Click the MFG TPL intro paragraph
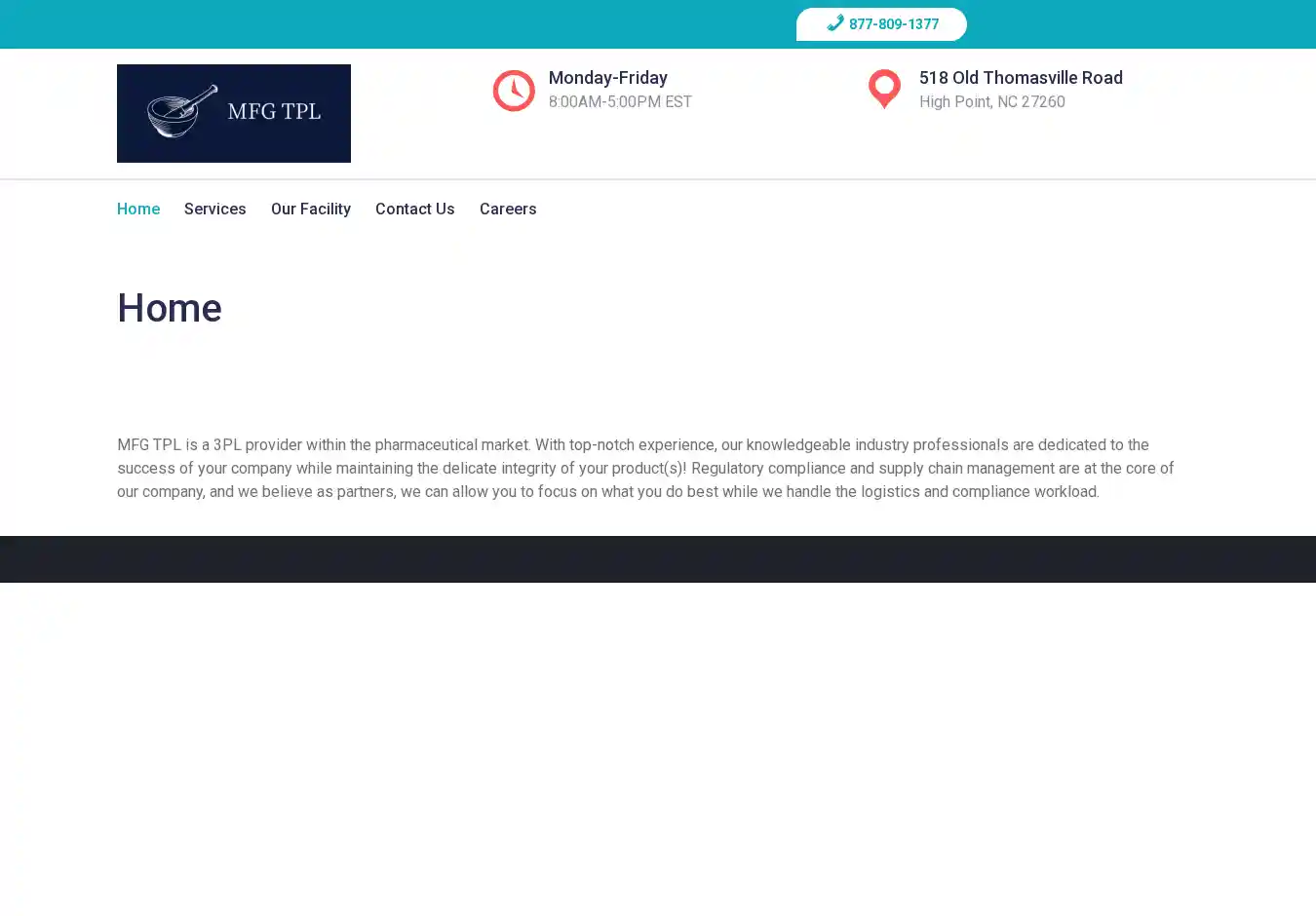This screenshot has height=916, width=1316. point(645,469)
